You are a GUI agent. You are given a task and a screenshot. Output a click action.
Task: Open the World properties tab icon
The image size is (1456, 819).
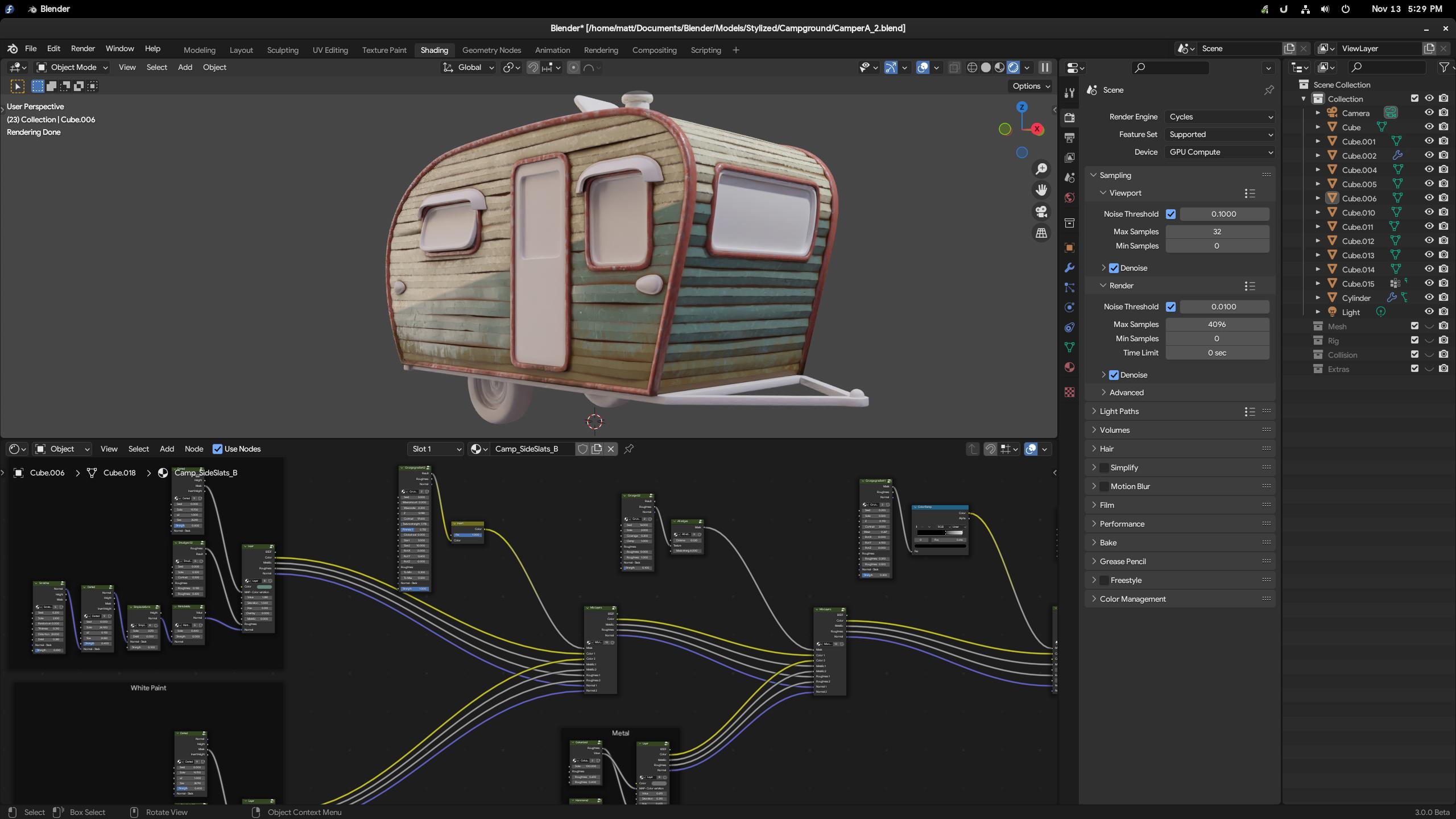(1069, 197)
